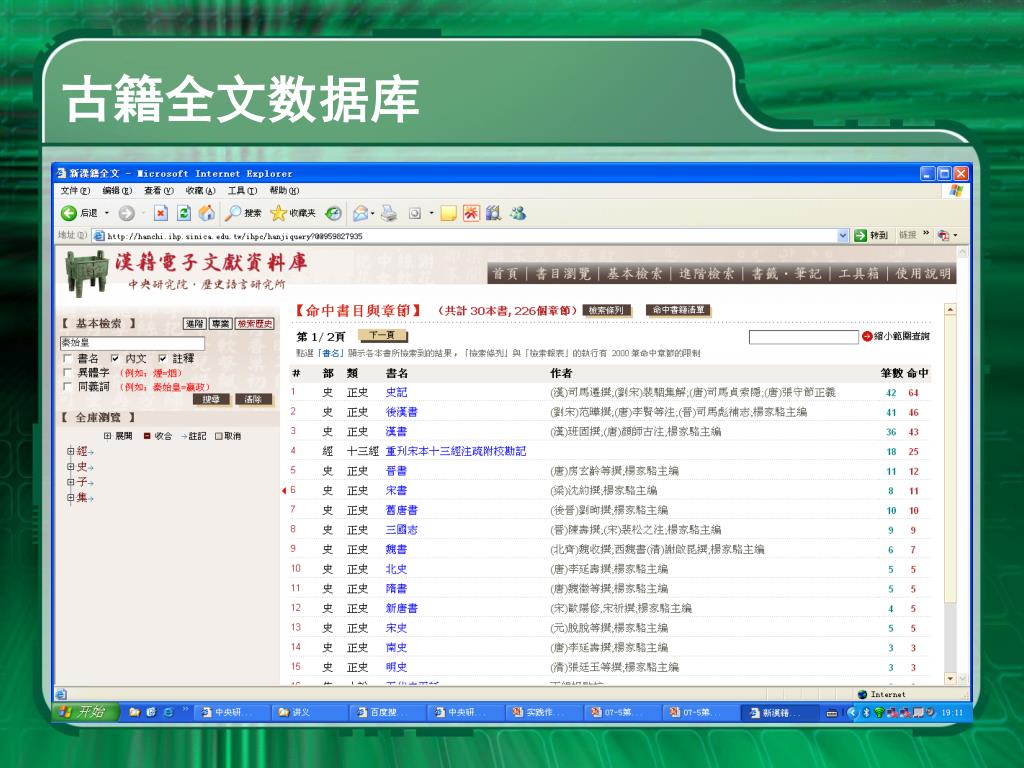The image size is (1024, 768).
Task: Click the Refresh page icon
Action: (x=184, y=214)
